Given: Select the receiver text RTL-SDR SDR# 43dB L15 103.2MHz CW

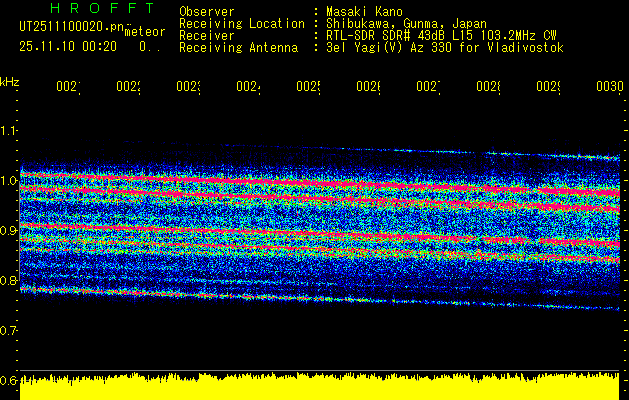Looking at the screenshot, I should [x=441, y=36].
